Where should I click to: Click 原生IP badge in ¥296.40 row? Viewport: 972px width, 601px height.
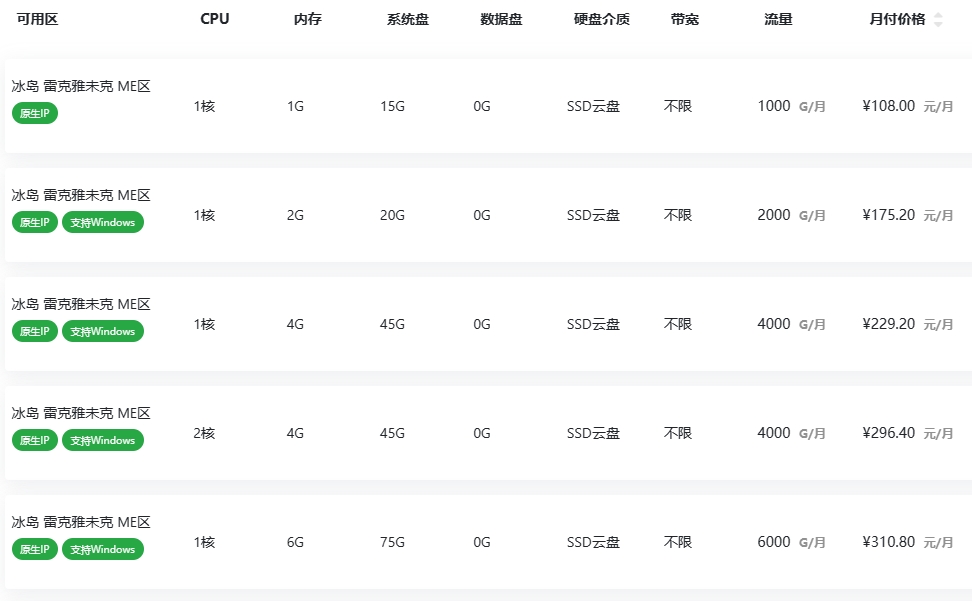click(x=35, y=440)
